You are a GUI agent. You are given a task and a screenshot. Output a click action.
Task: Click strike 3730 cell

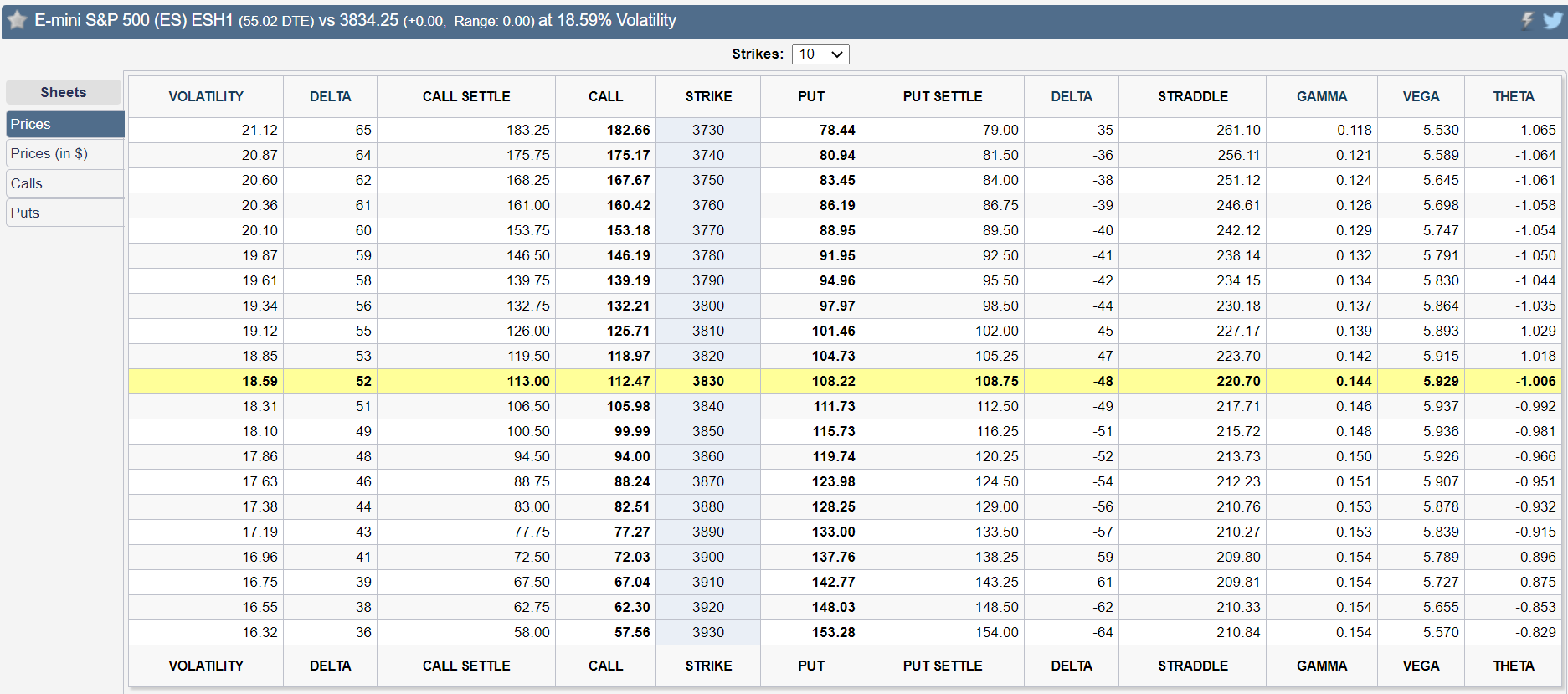pos(708,130)
